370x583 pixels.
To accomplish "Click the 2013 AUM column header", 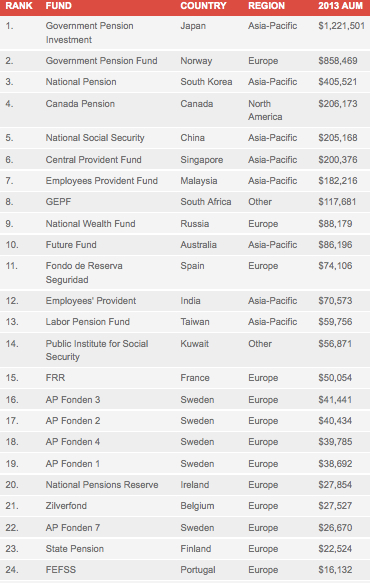I will [x=340, y=6].
